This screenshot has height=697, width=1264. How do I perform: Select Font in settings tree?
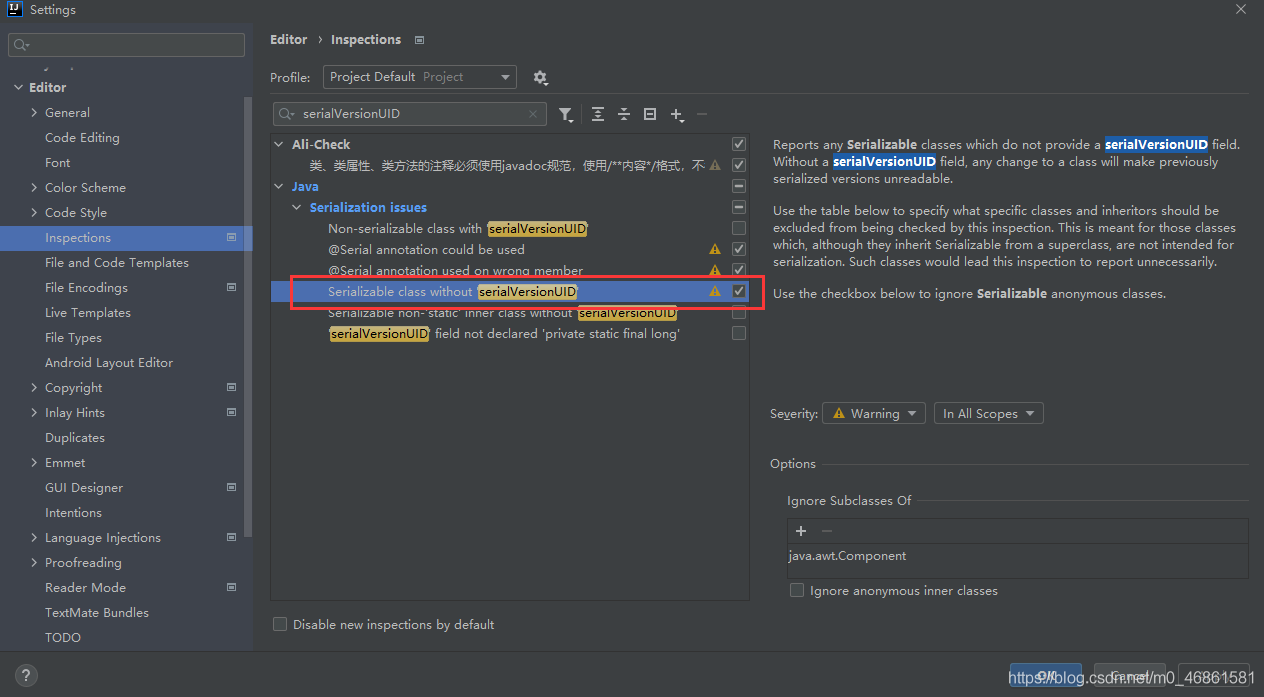pos(58,163)
